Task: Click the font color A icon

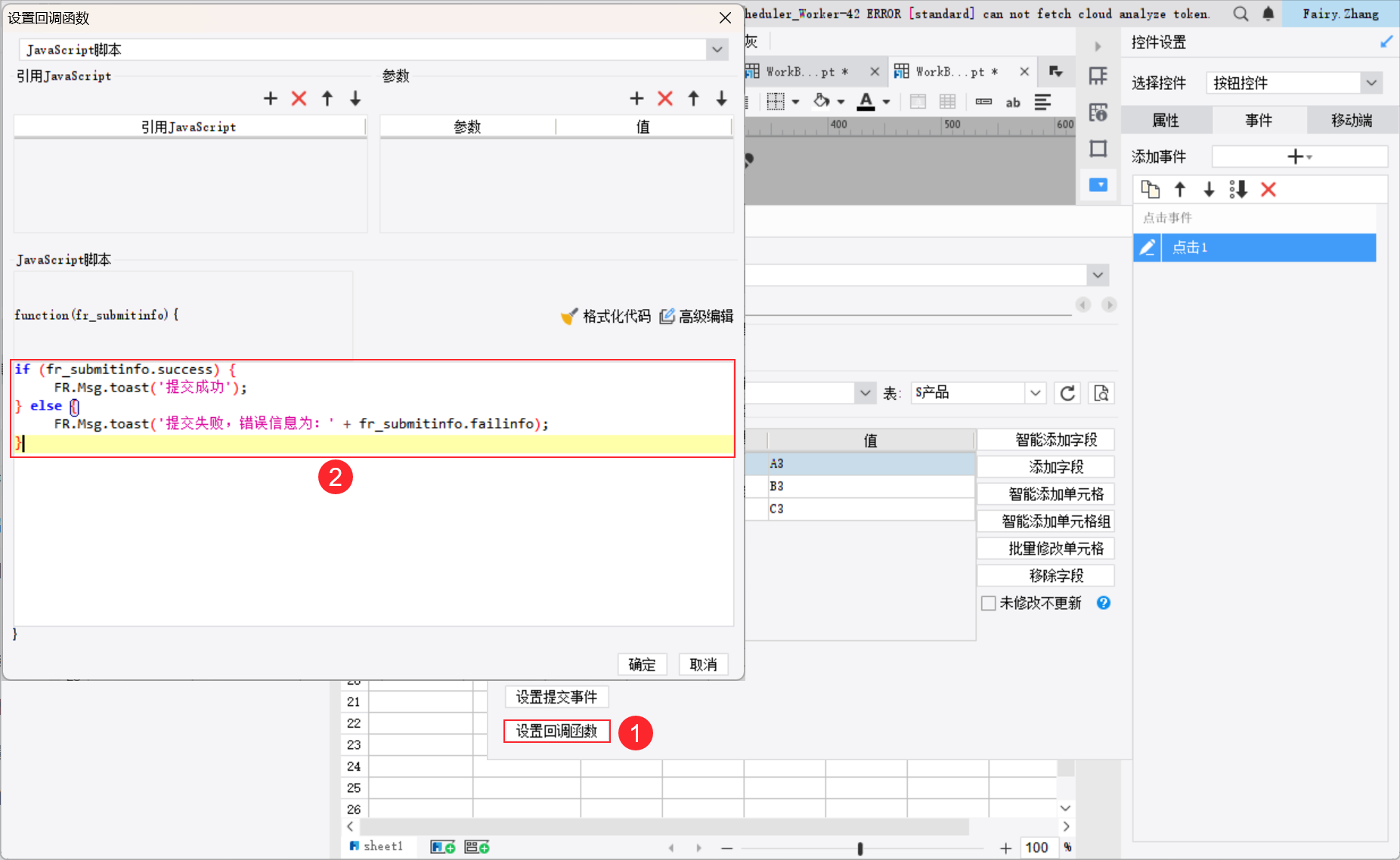Action: (x=866, y=101)
